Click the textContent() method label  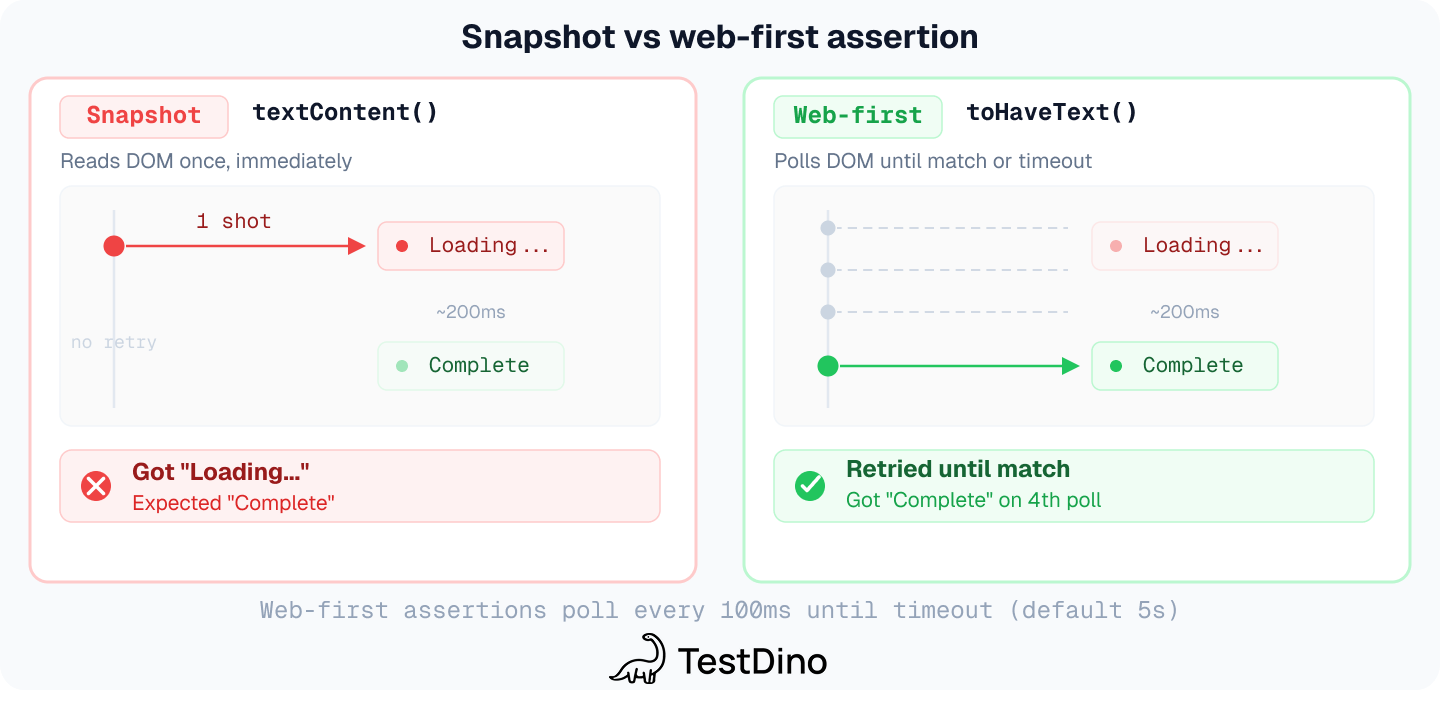click(x=345, y=112)
